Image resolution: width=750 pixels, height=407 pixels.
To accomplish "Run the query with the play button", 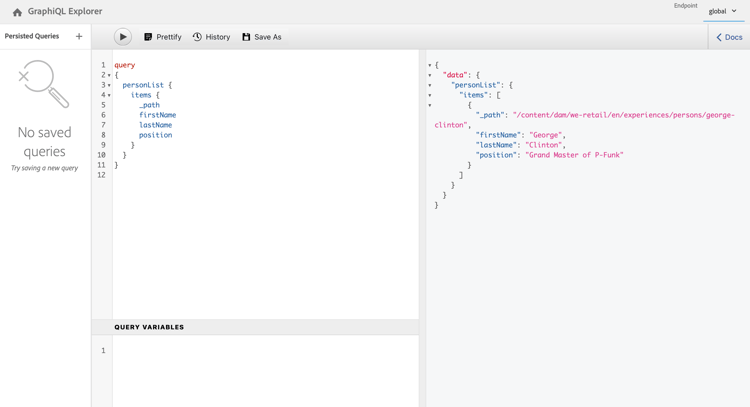I will coord(123,37).
